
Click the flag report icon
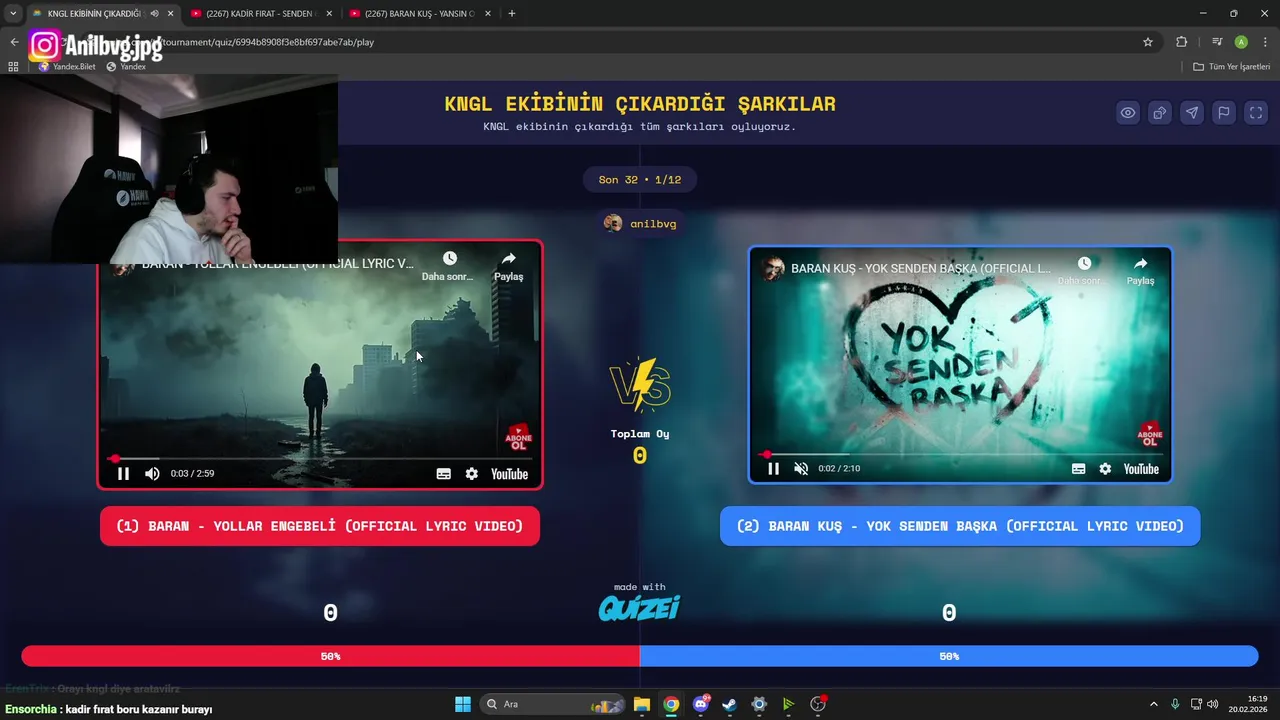(1224, 113)
